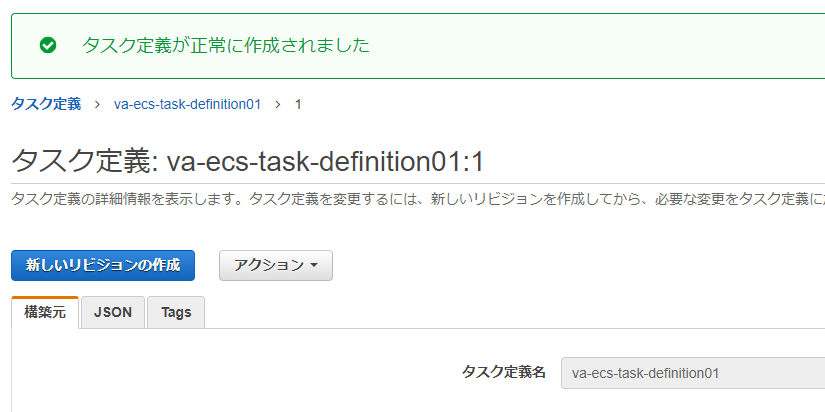Open the JSON tab
Viewport: 825px width, 412px height.
tap(113, 312)
